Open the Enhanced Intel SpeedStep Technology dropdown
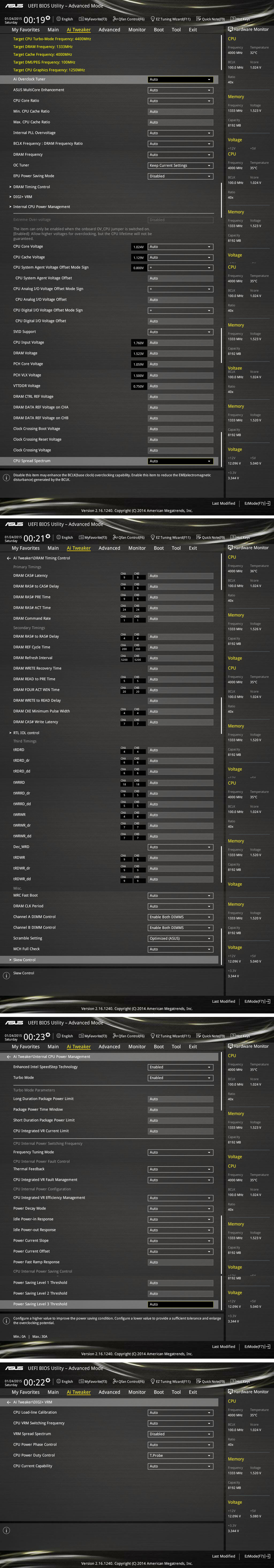 tap(180, 1068)
